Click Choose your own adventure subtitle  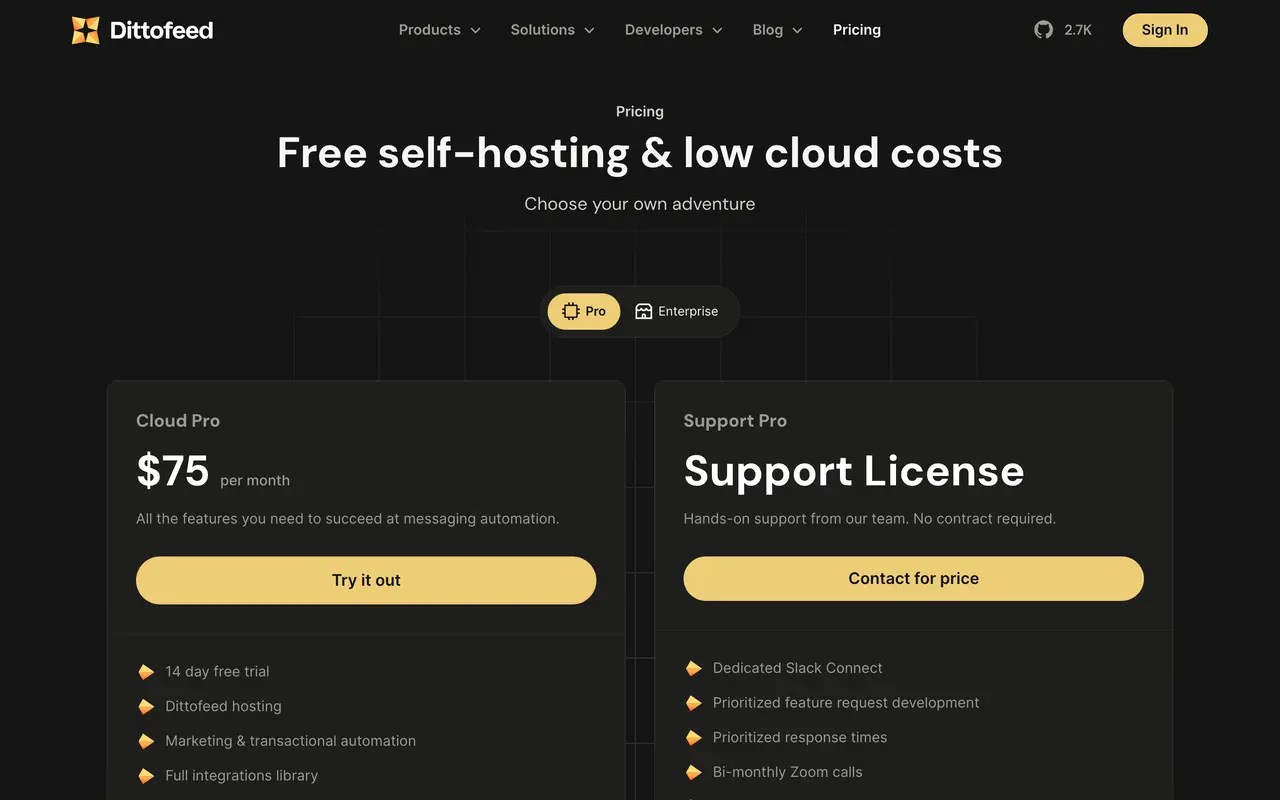click(640, 204)
